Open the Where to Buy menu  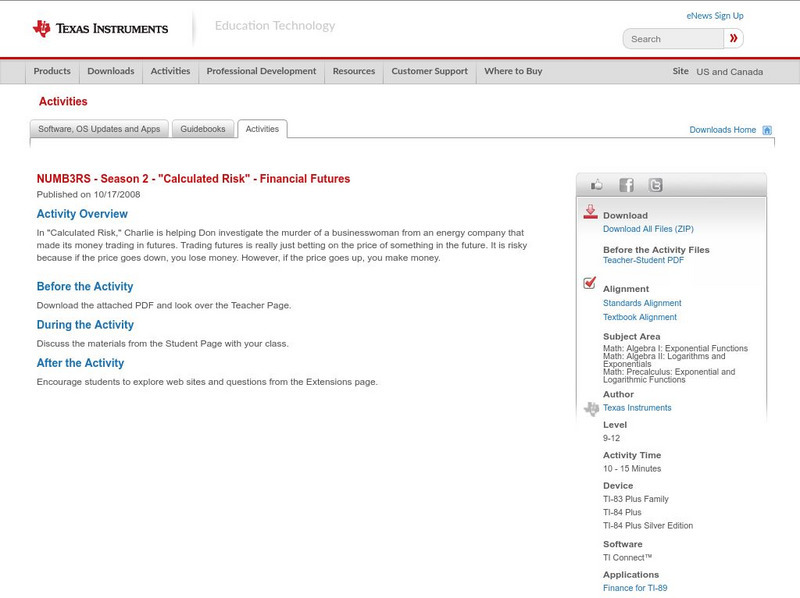tap(513, 71)
